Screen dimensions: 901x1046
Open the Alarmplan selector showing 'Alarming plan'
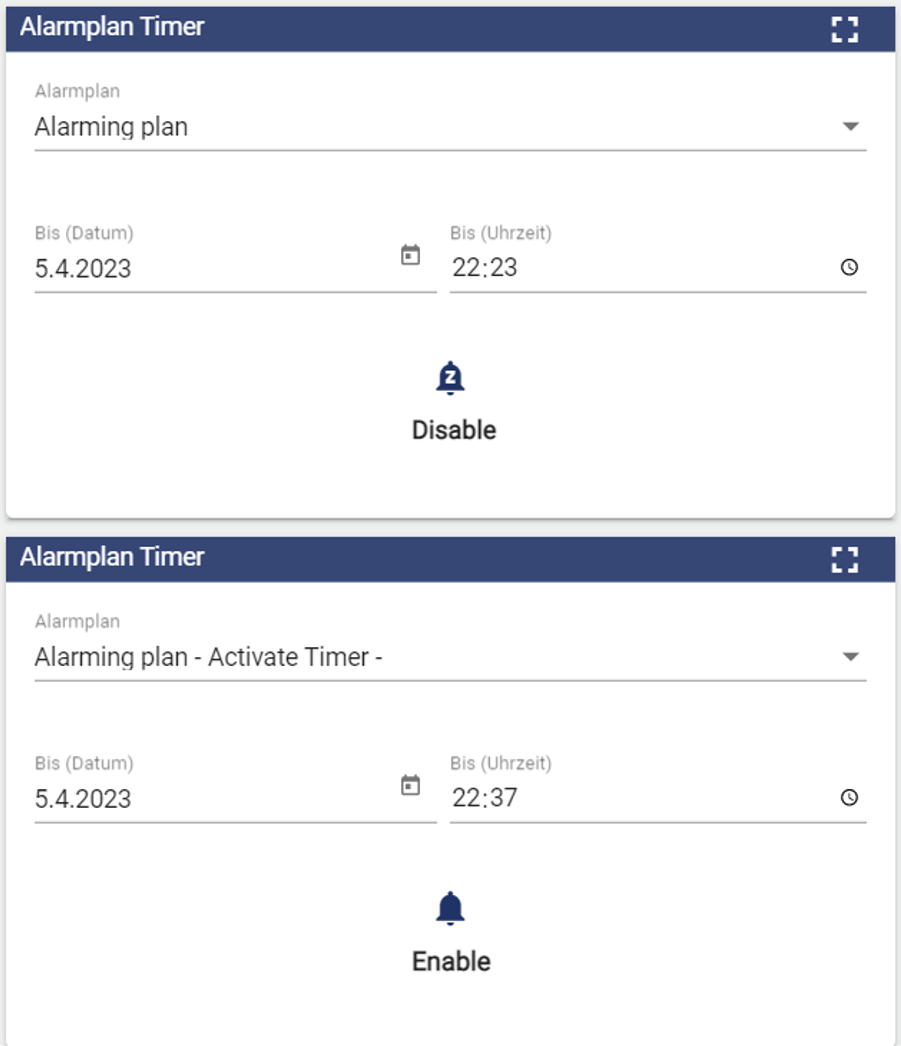[400, 127]
